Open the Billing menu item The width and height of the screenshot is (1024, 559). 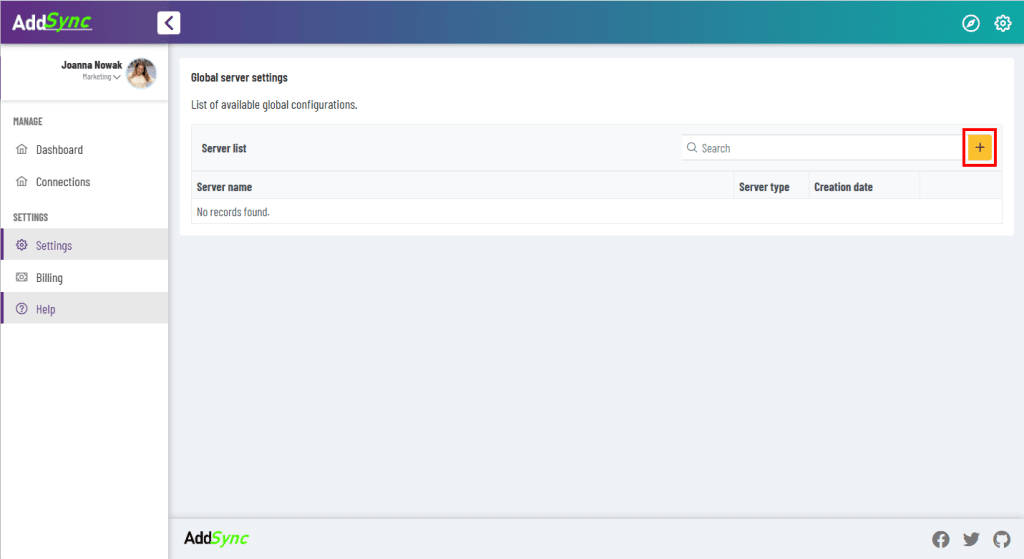pos(49,277)
